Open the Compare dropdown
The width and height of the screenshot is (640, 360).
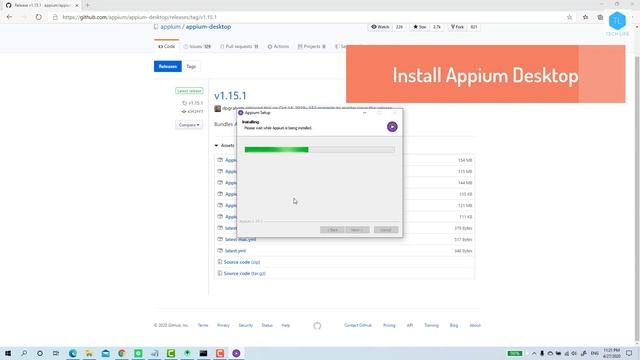pyautogui.click(x=189, y=125)
